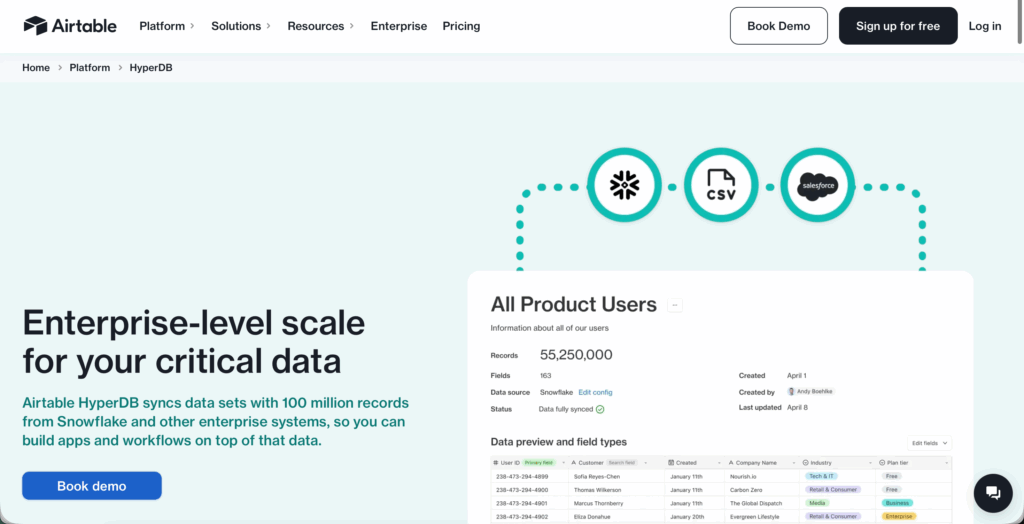Click the Airtable logo

point(70,26)
